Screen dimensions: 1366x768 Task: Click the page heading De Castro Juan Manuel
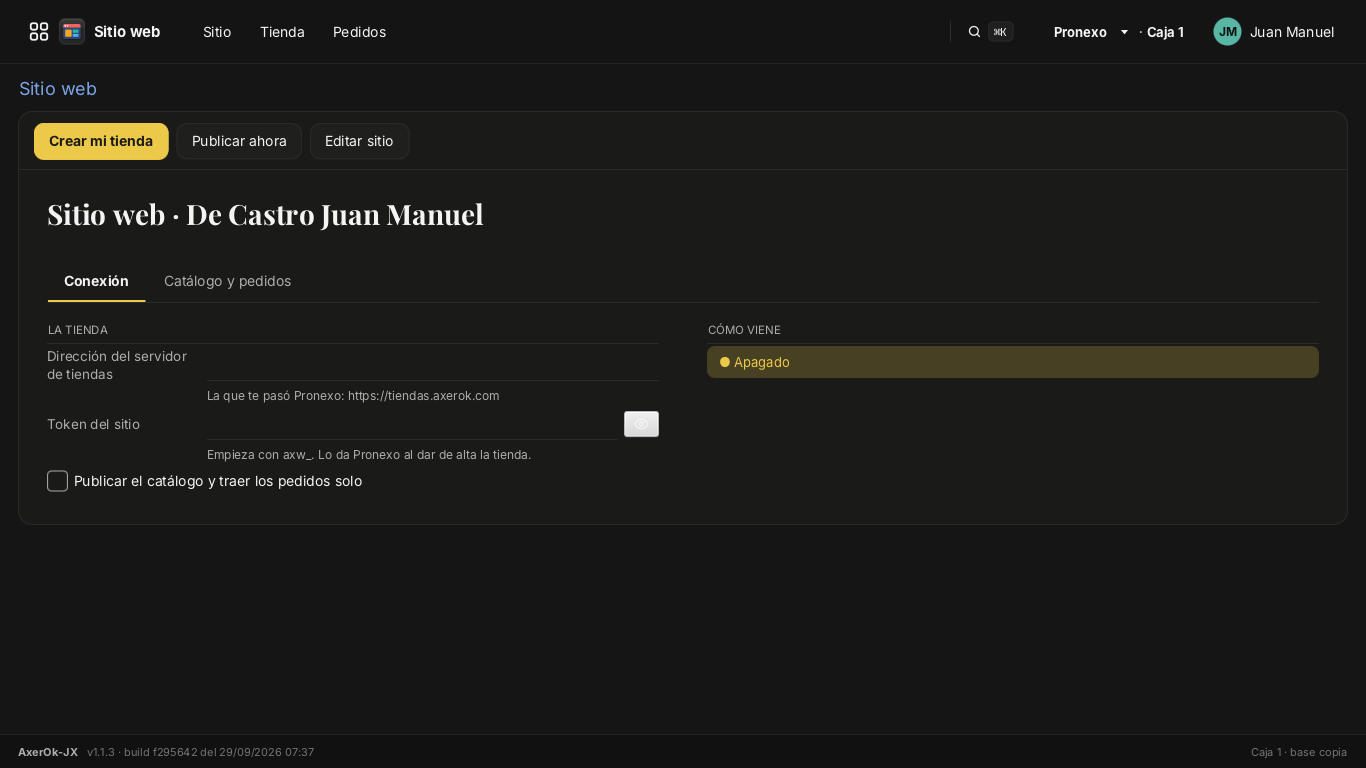click(265, 215)
